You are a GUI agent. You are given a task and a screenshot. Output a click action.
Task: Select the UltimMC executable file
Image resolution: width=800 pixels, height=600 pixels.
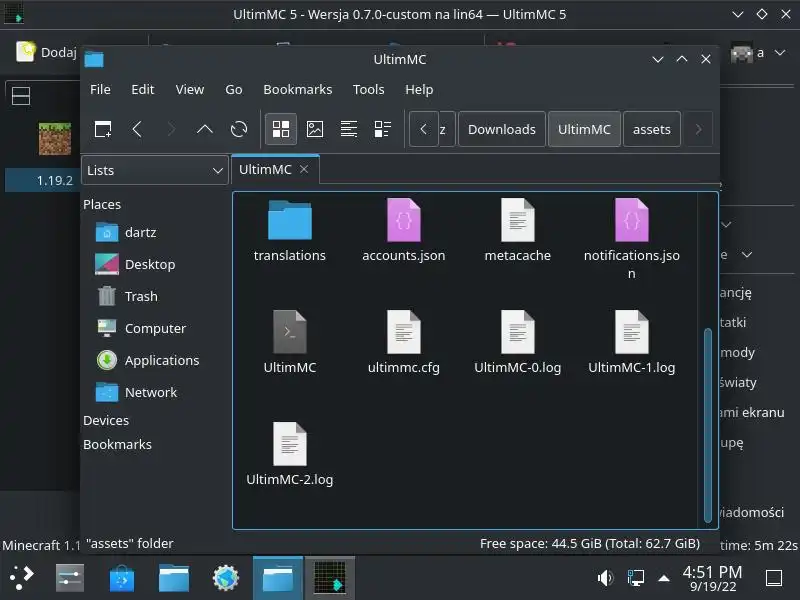290,343
